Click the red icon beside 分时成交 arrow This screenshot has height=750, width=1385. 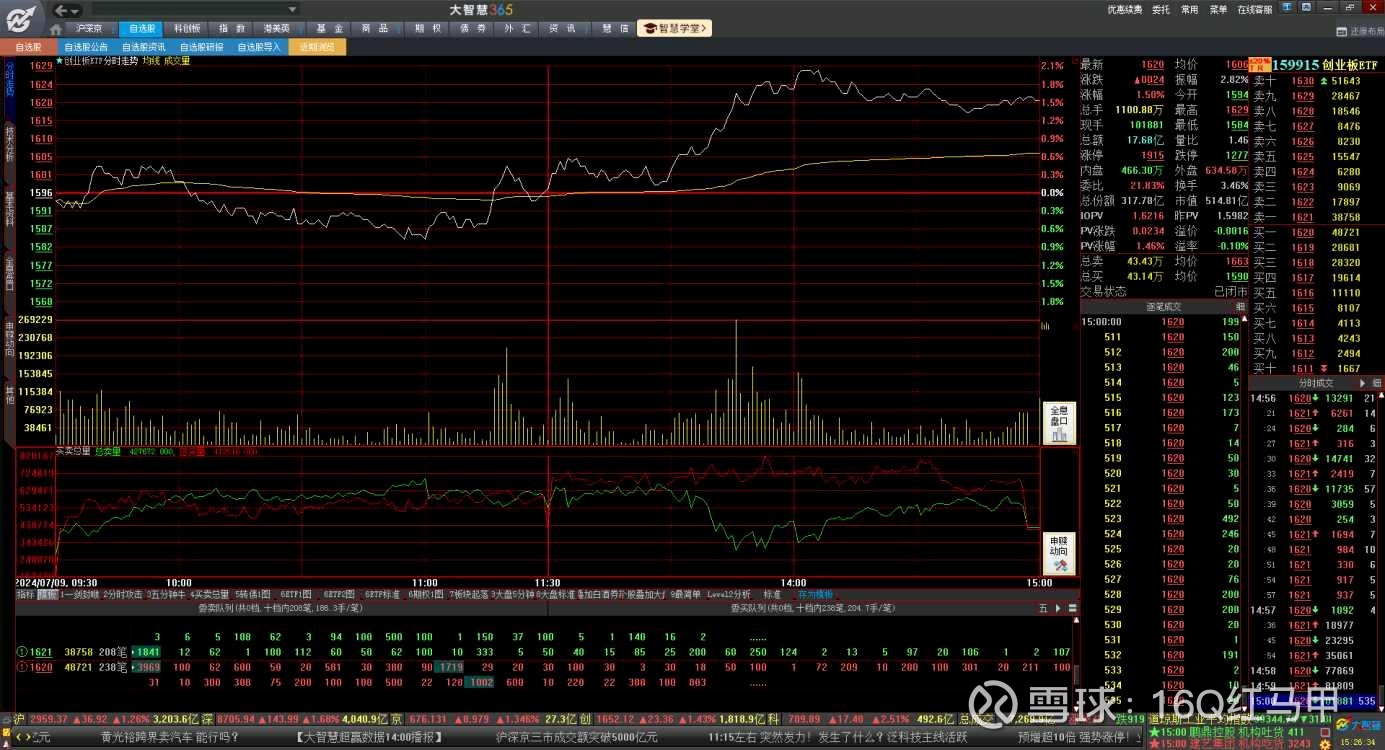coord(1377,383)
